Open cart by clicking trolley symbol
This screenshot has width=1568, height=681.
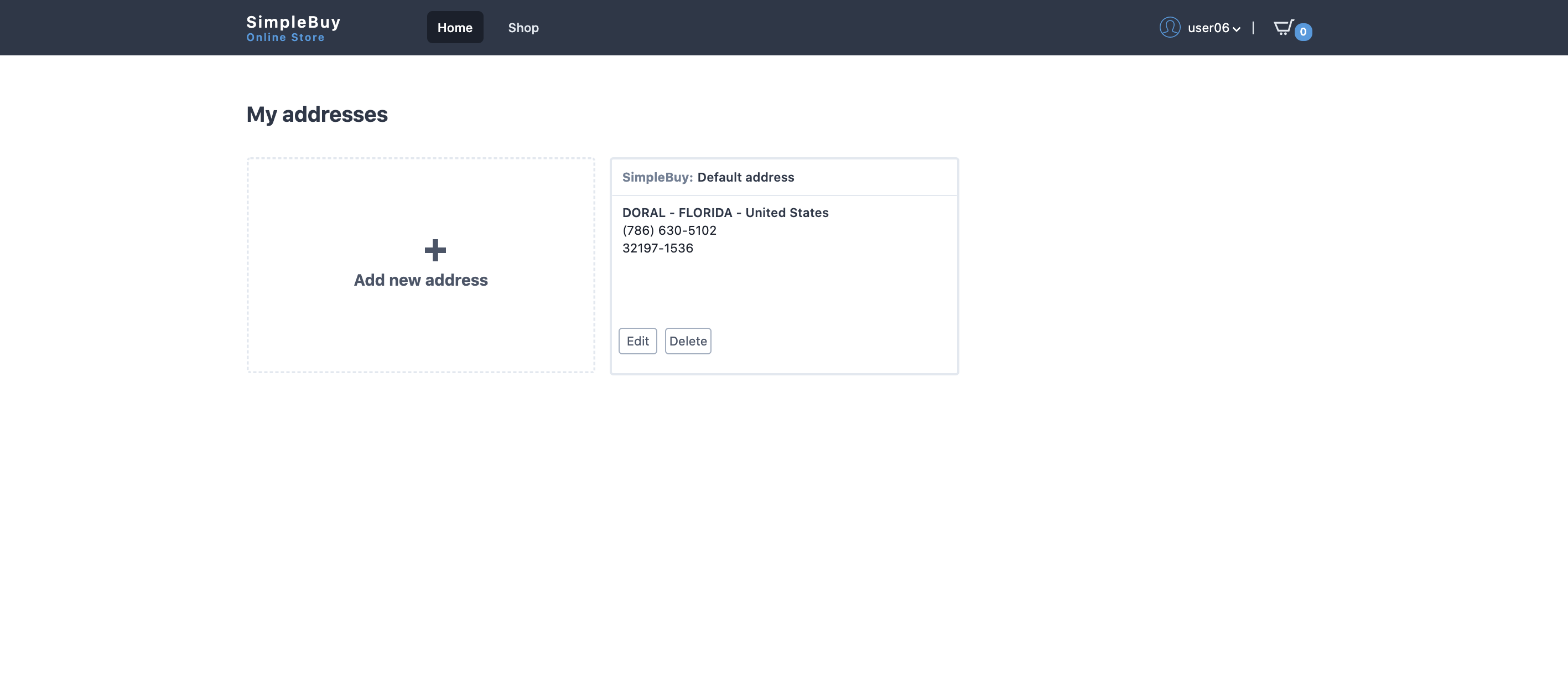click(1283, 28)
